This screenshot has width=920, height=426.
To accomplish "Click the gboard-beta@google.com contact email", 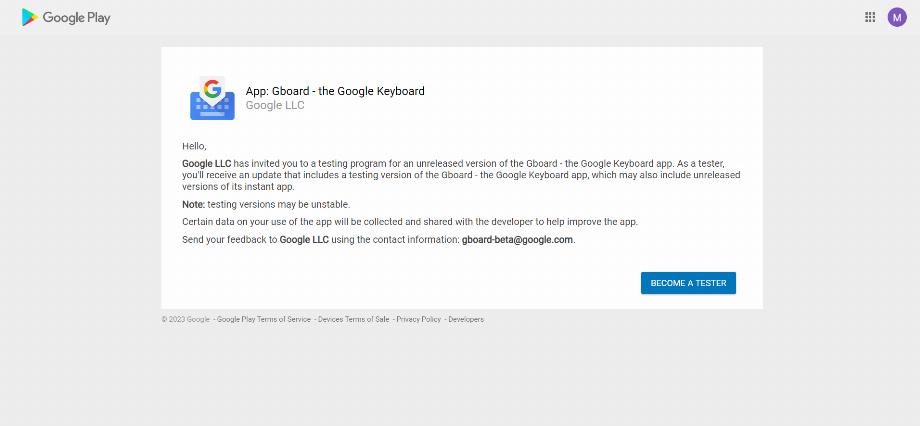I will [x=518, y=239].
